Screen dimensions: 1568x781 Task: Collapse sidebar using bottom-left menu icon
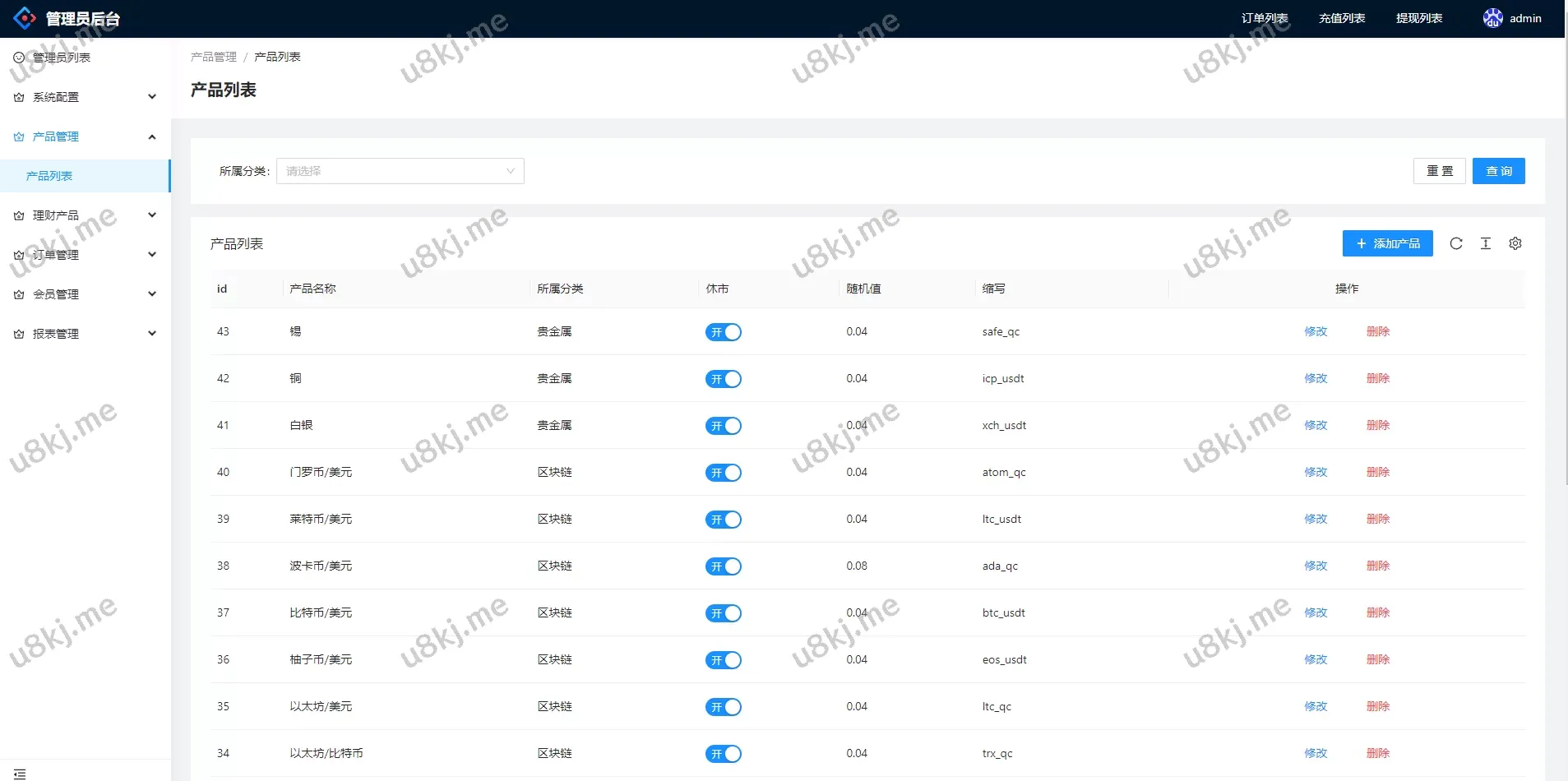click(20, 774)
